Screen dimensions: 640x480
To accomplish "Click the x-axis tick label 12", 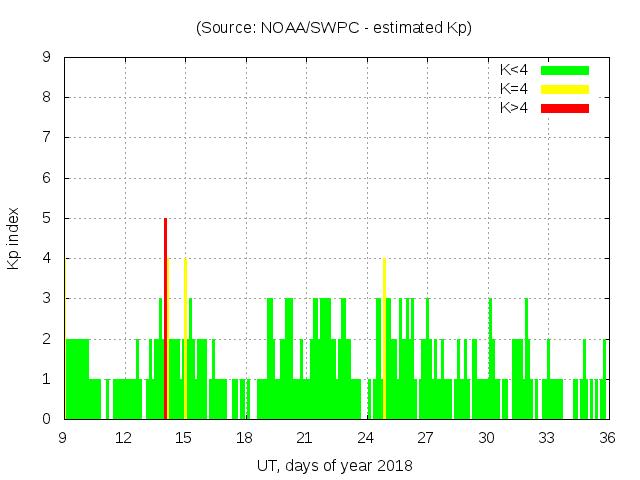I will (x=124, y=438).
